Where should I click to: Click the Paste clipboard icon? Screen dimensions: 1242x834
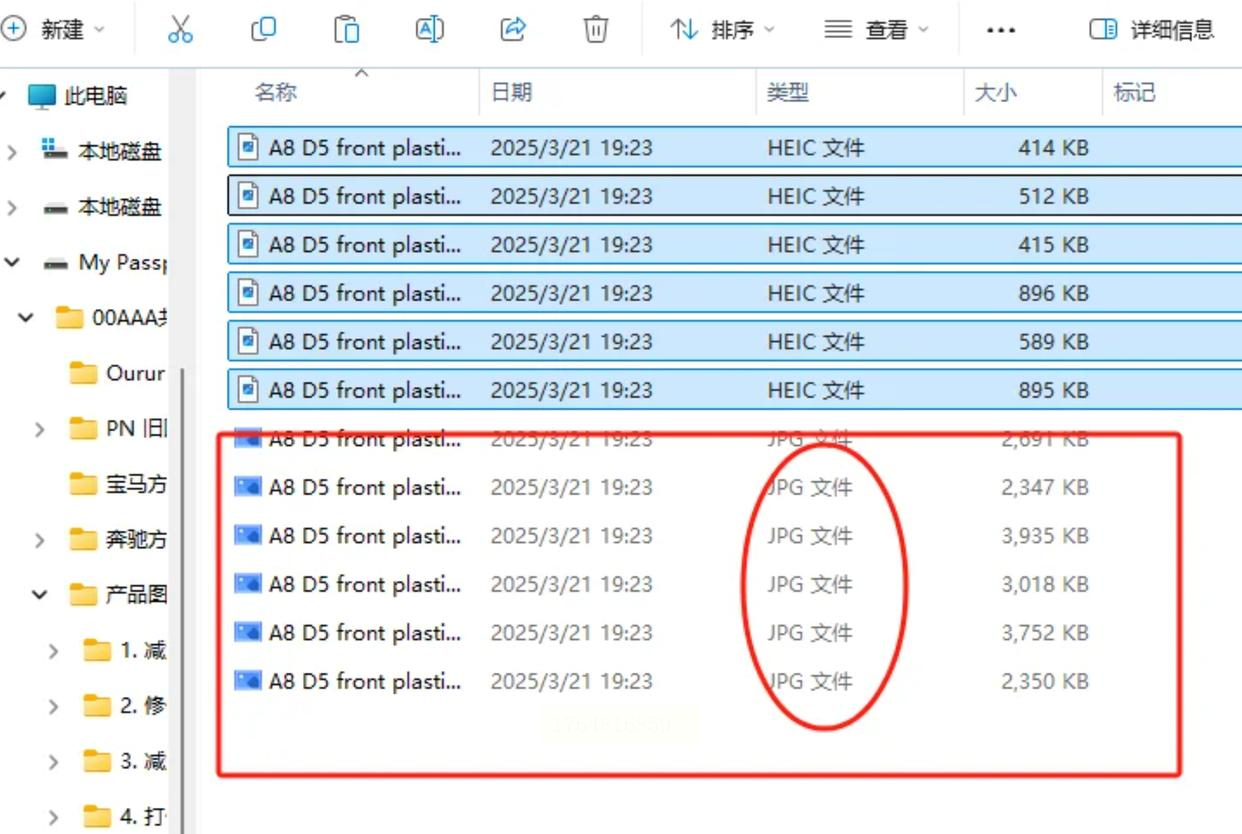coord(346,30)
